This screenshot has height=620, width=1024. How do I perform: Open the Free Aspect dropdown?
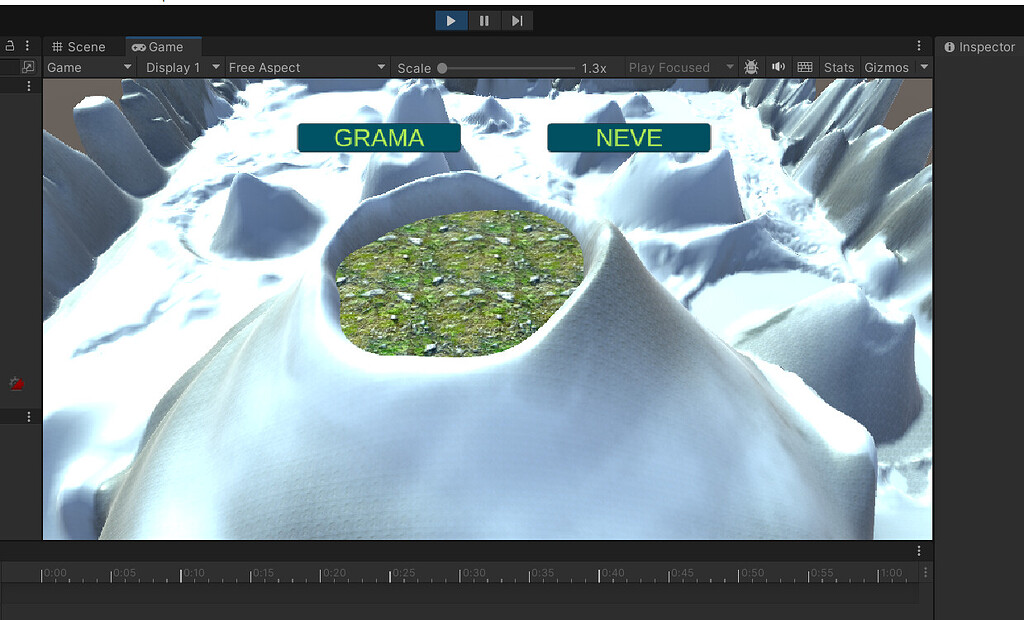pos(305,67)
